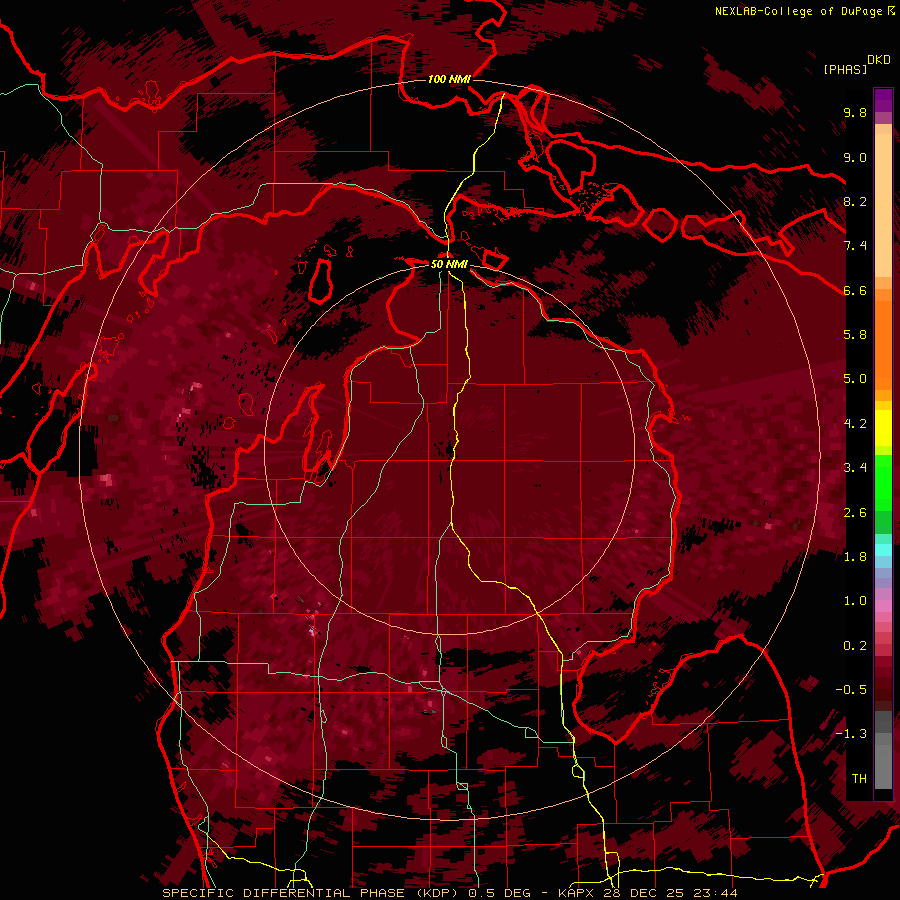900x900 pixels.
Task: Select the 3.4 scale label
Action: 855,468
